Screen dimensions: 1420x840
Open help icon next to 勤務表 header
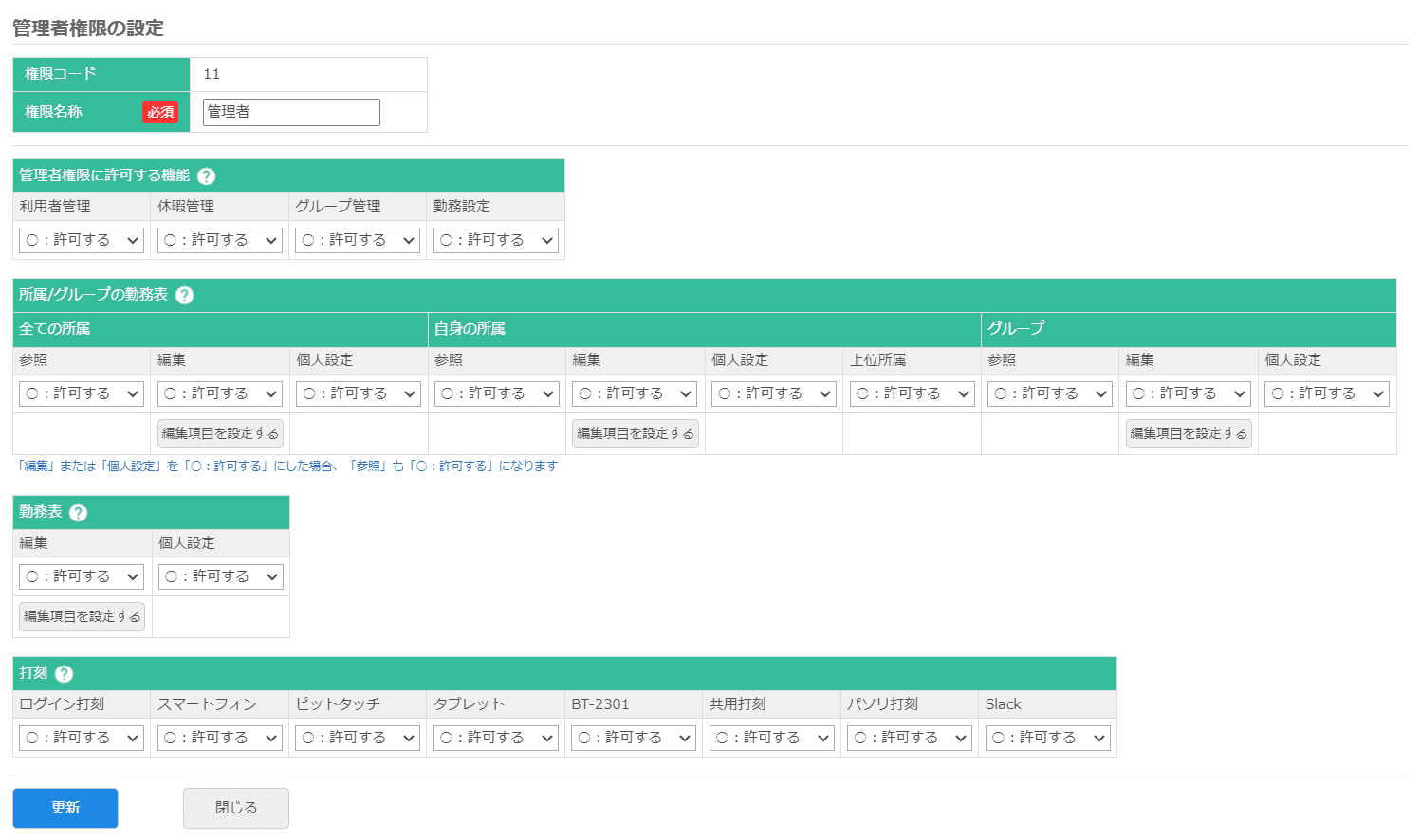tap(79, 513)
